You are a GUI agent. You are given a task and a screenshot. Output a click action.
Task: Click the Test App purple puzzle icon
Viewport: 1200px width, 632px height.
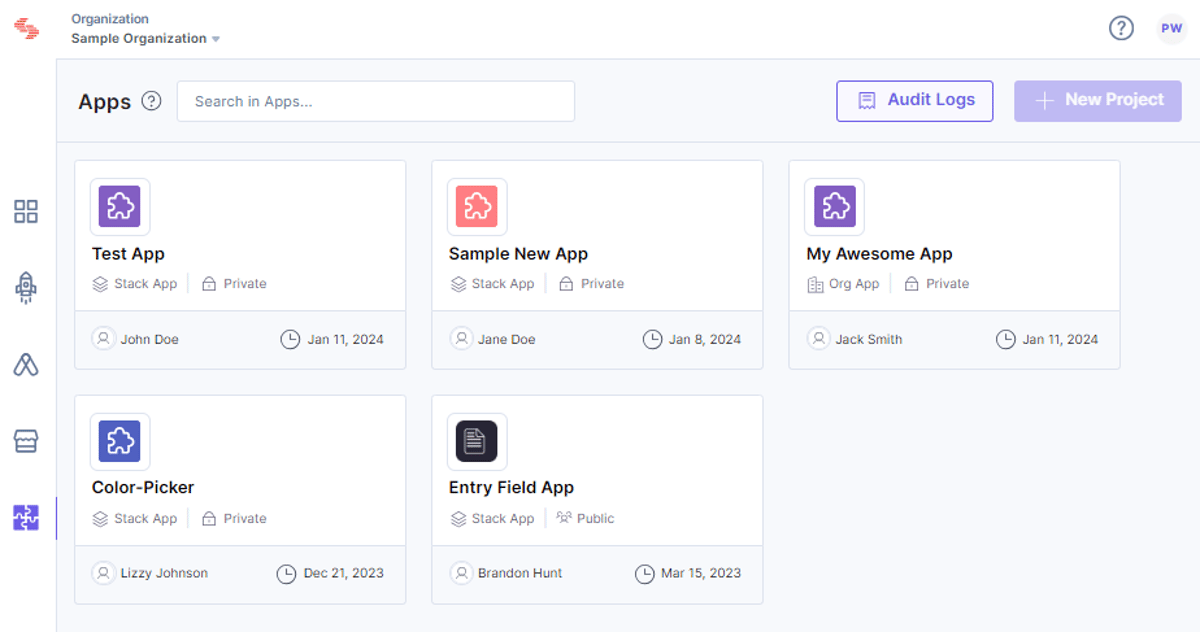(120, 207)
